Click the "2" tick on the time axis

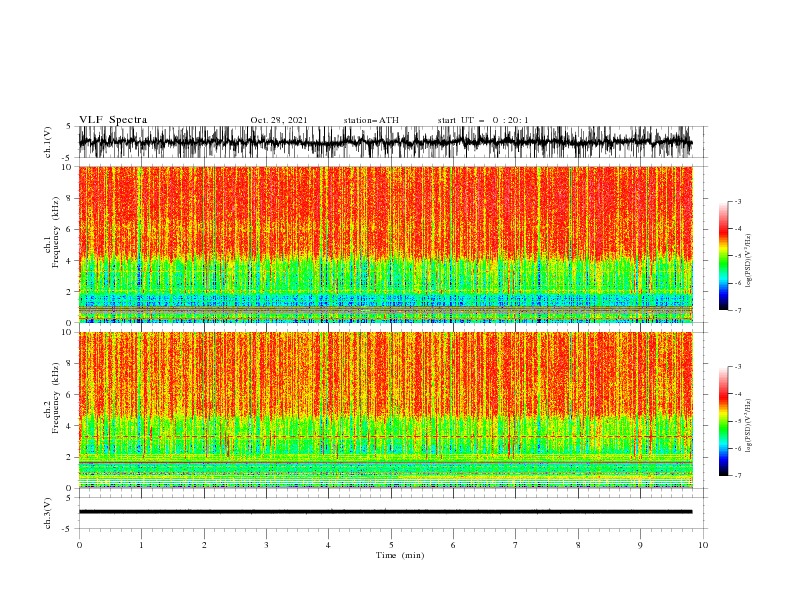click(x=204, y=545)
